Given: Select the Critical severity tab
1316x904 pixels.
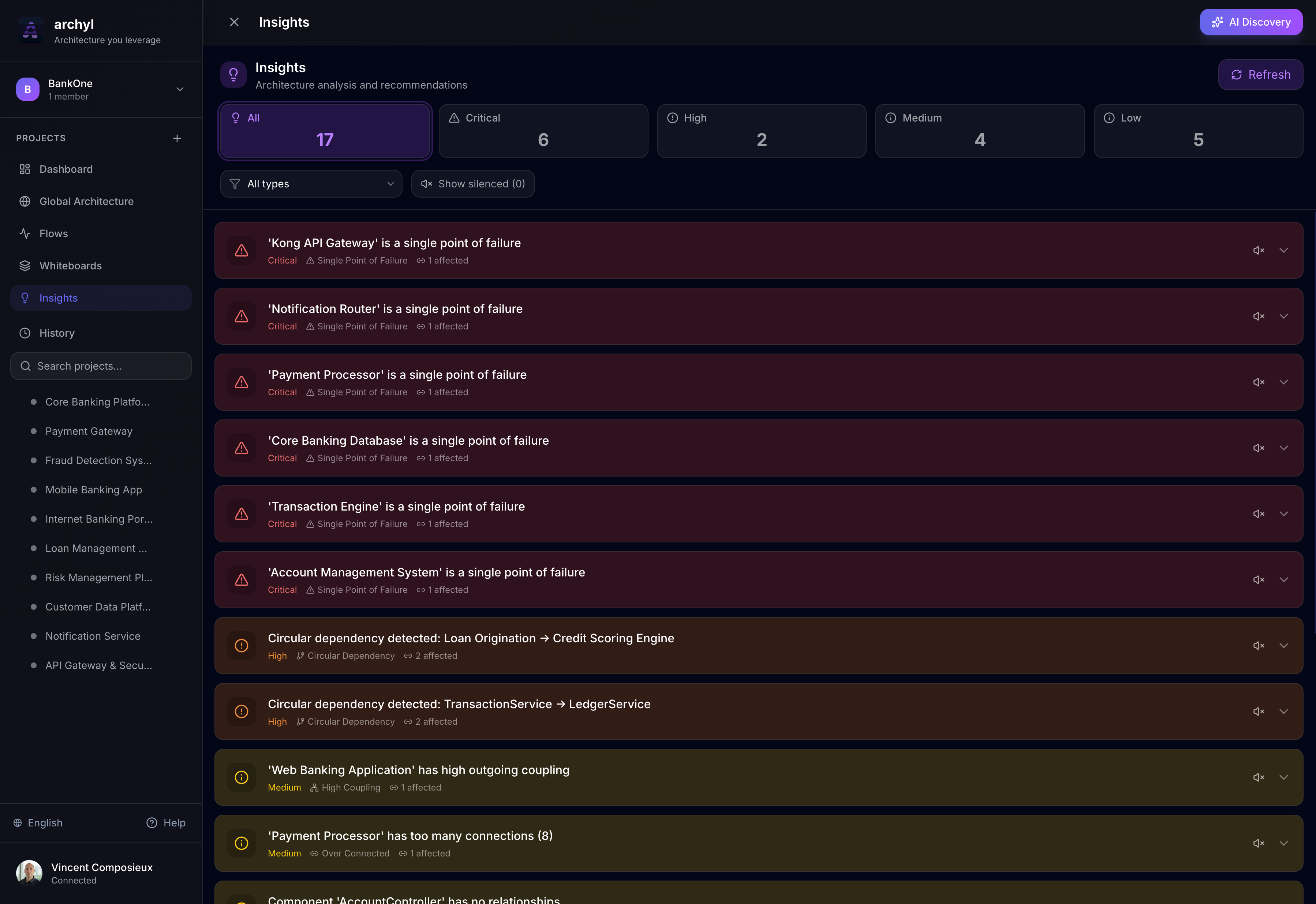Looking at the screenshot, I should click(x=543, y=131).
